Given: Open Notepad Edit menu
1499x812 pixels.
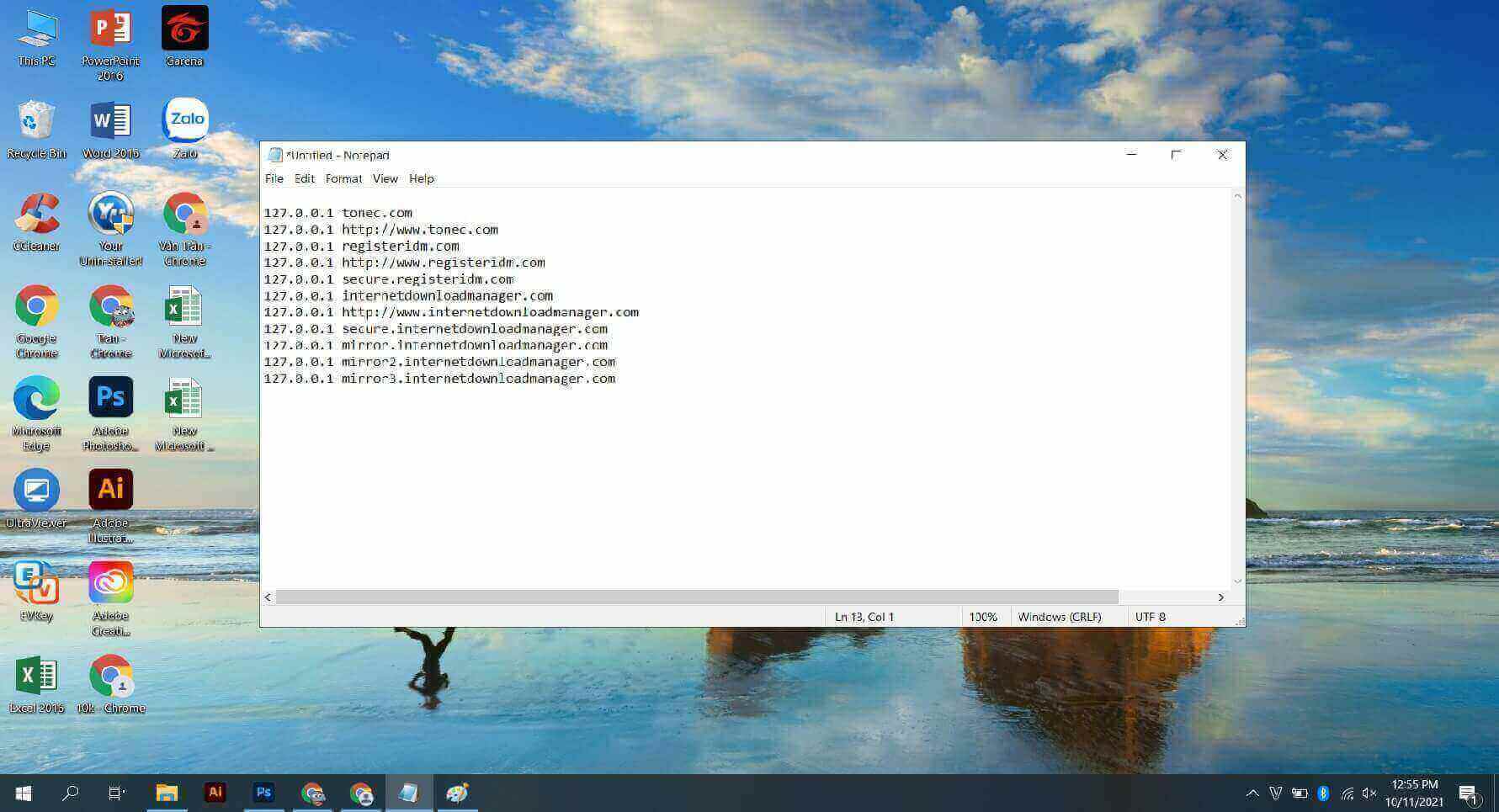Looking at the screenshot, I should [x=305, y=178].
